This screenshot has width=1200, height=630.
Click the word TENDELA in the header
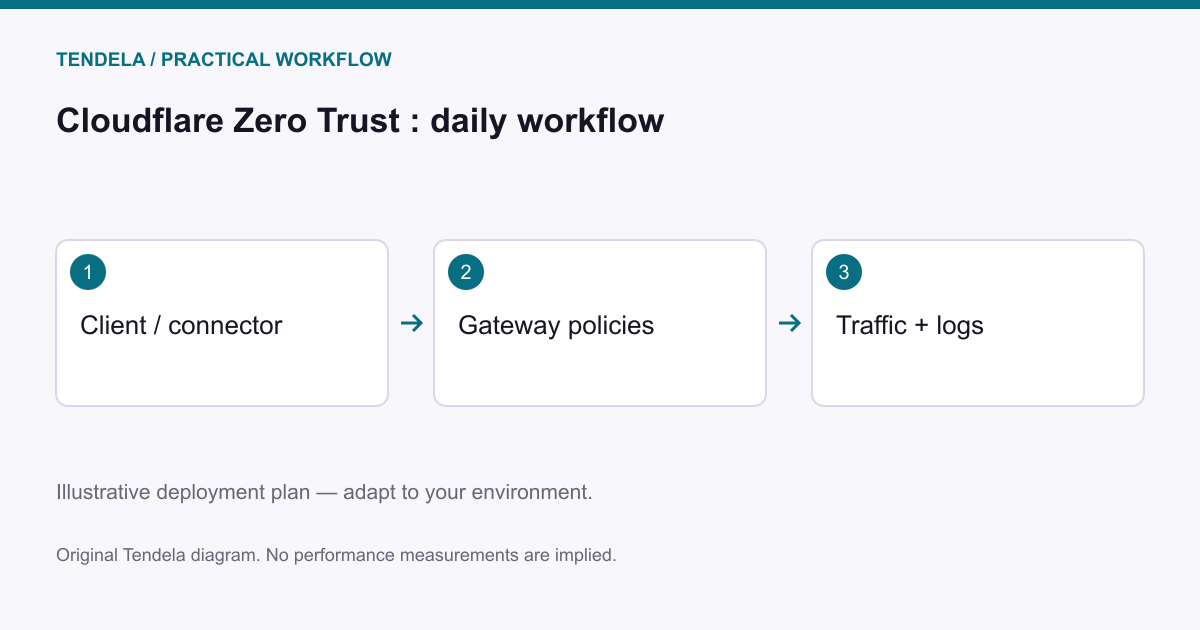click(x=100, y=60)
